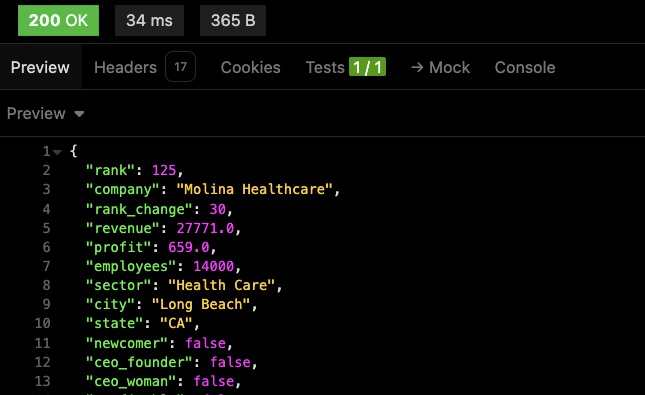Click line number 2 in gutter

tap(46, 170)
